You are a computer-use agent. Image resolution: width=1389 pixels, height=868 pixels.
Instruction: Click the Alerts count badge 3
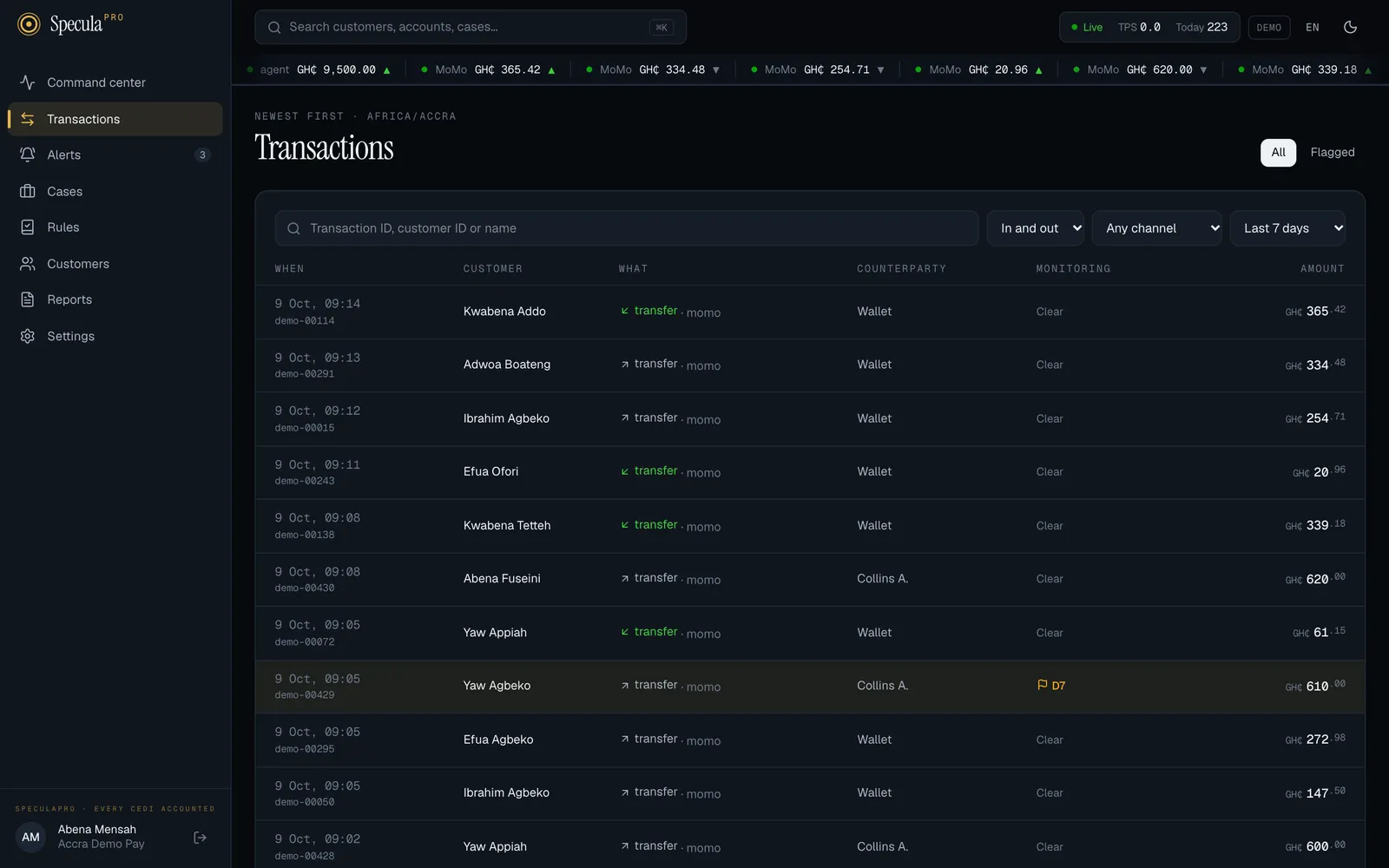click(202, 155)
